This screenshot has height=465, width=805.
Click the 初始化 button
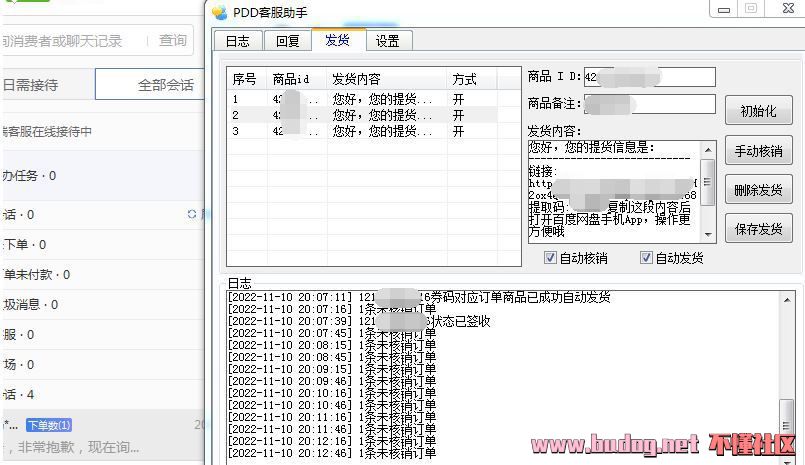(x=758, y=111)
